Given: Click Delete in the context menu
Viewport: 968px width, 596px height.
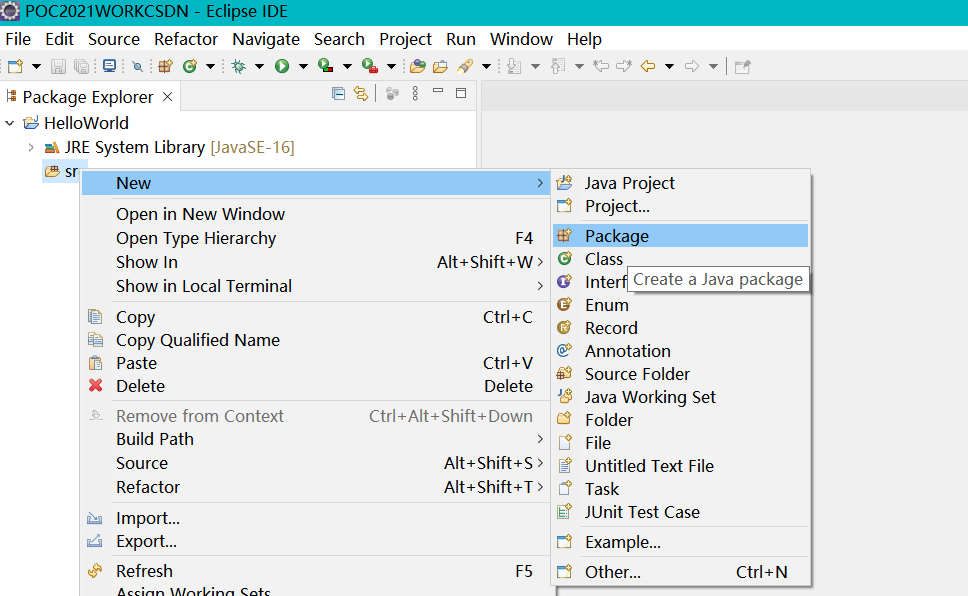Looking at the screenshot, I should click(315, 386).
